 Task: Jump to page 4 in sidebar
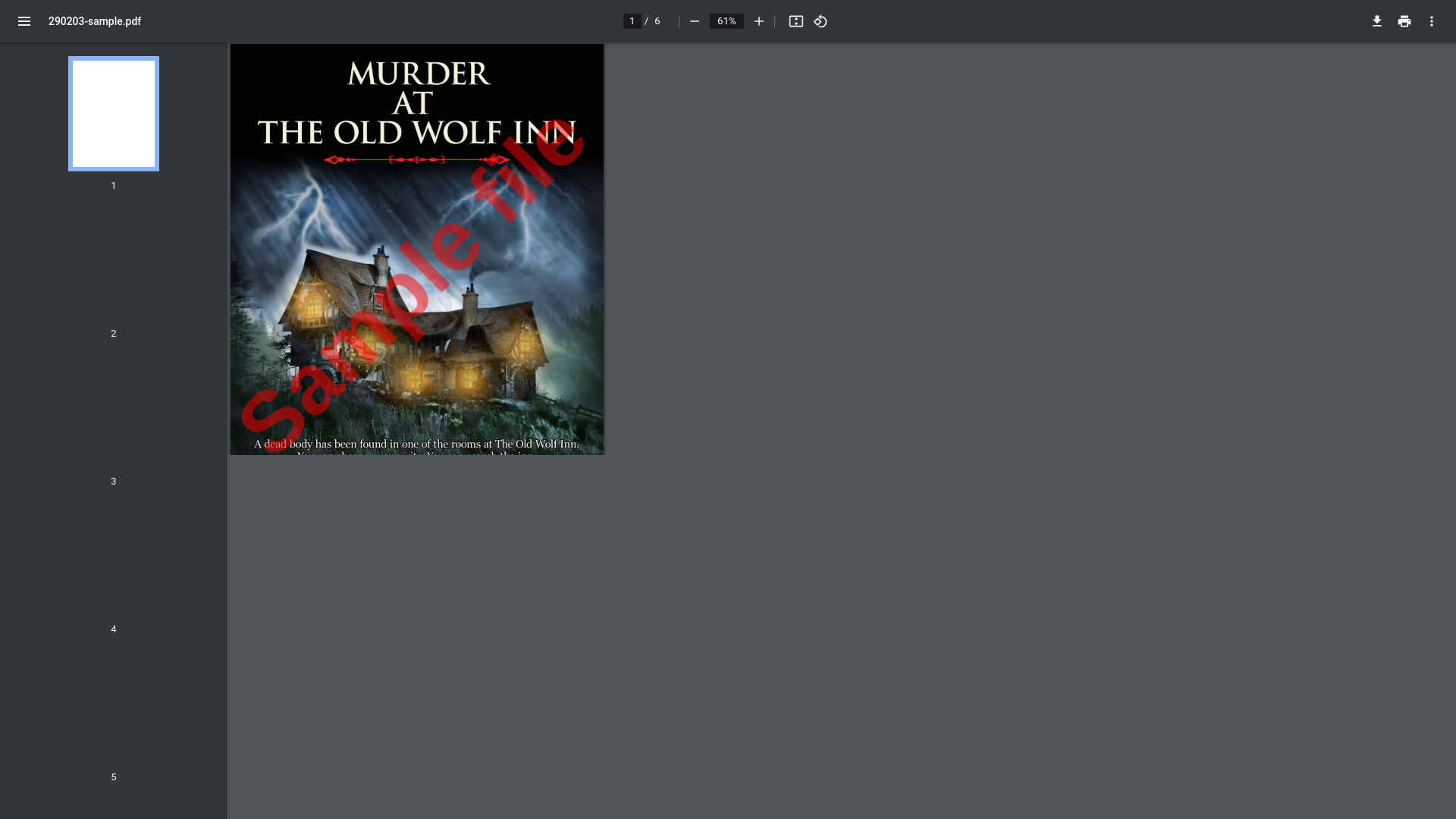(x=114, y=557)
